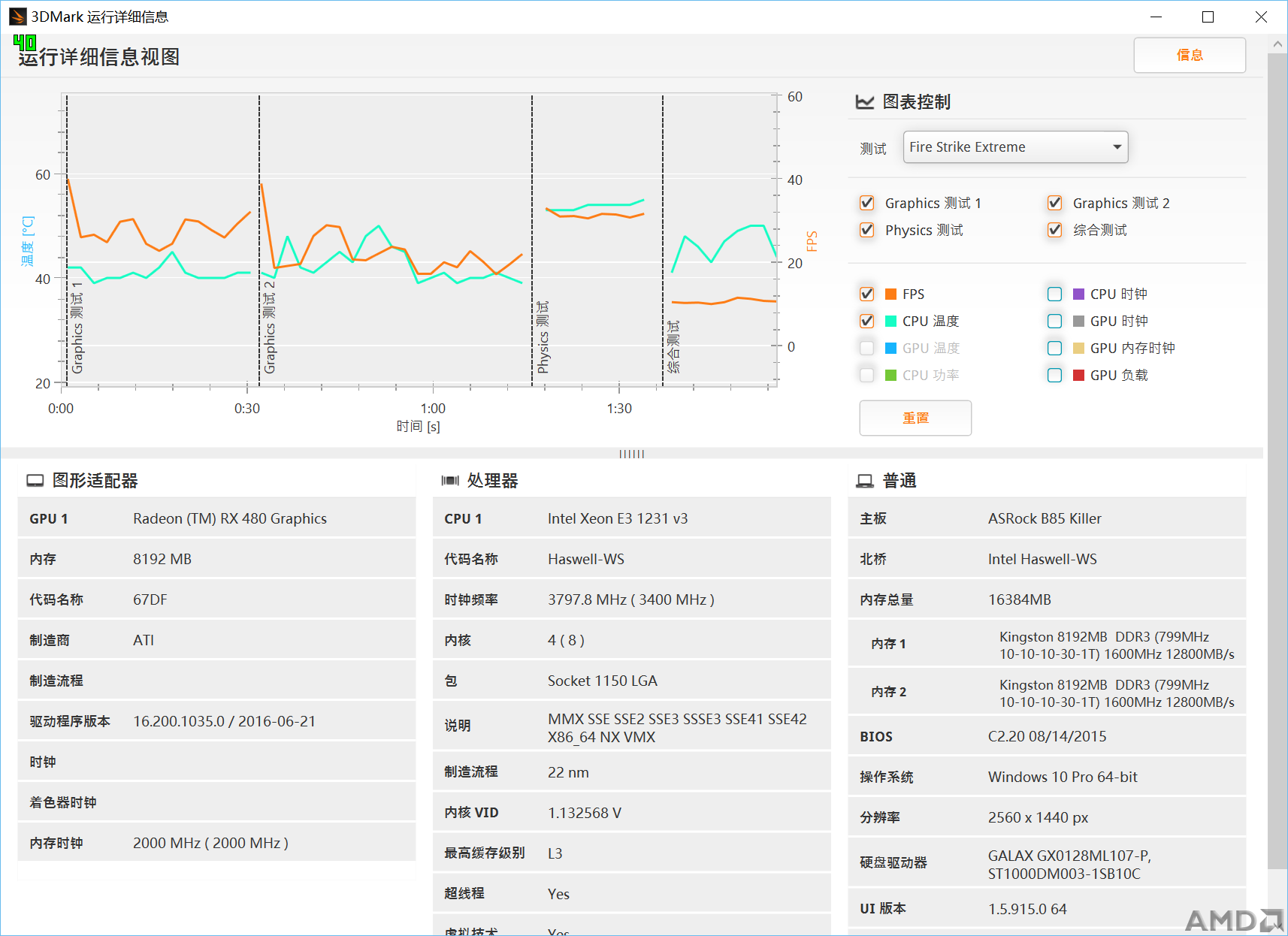
Task: Uncheck Graphics 测试 2 checkbox
Action: pyautogui.click(x=1055, y=203)
